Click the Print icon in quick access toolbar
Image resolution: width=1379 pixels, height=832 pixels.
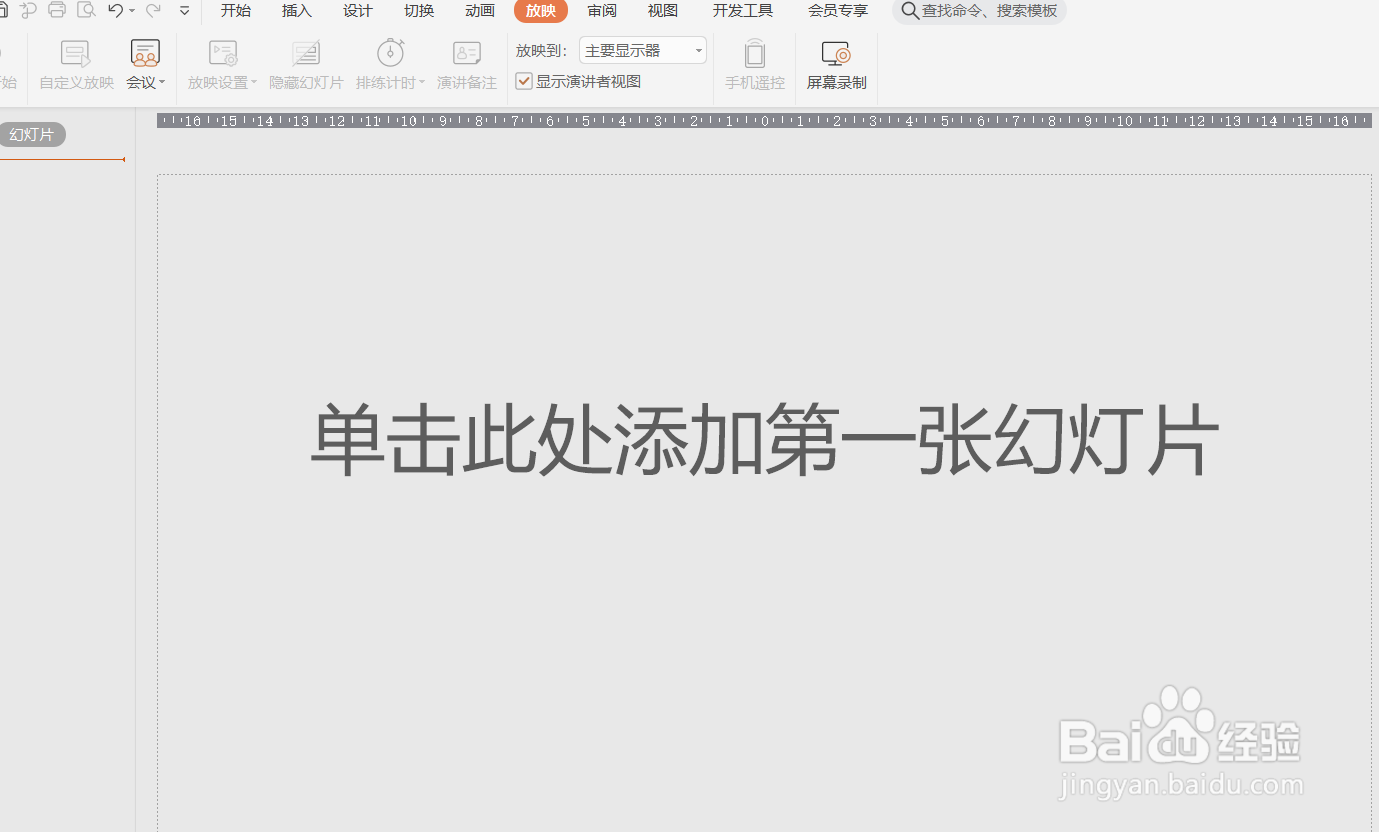[x=57, y=10]
